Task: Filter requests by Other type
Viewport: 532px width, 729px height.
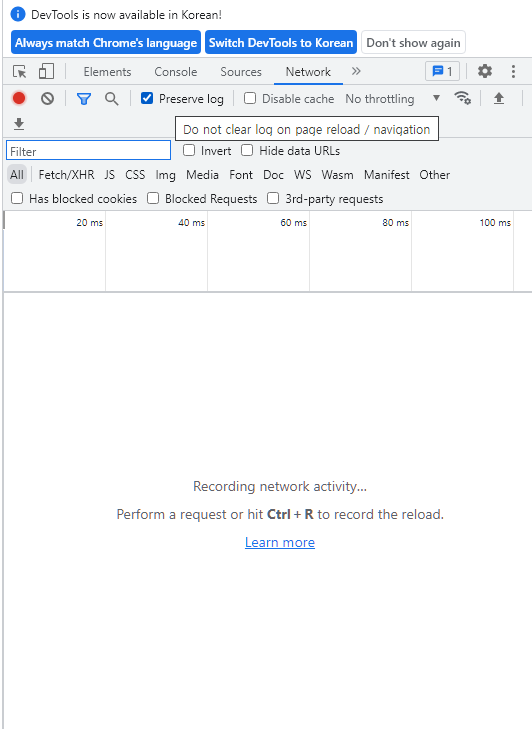Action: point(434,175)
